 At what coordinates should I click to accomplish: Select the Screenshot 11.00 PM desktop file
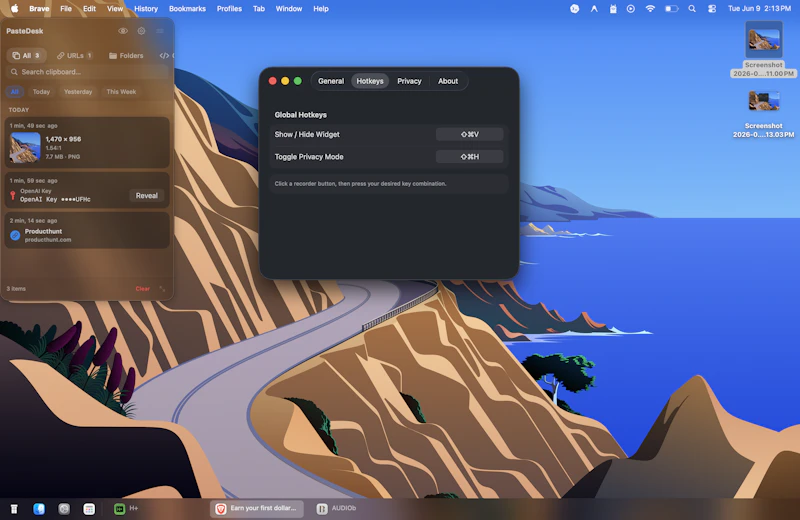click(x=763, y=49)
